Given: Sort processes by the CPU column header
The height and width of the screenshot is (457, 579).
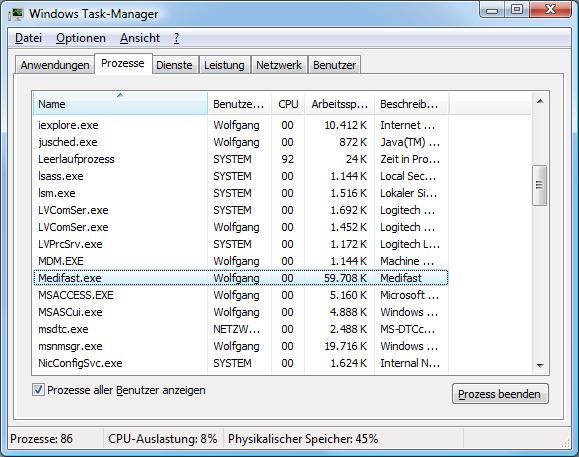Looking at the screenshot, I should (x=288, y=104).
